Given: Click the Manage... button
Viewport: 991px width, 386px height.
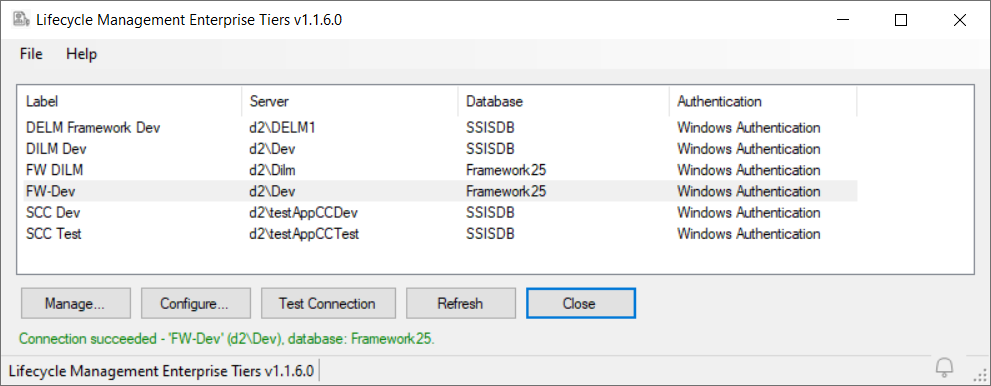Looking at the screenshot, I should [x=76, y=303].
